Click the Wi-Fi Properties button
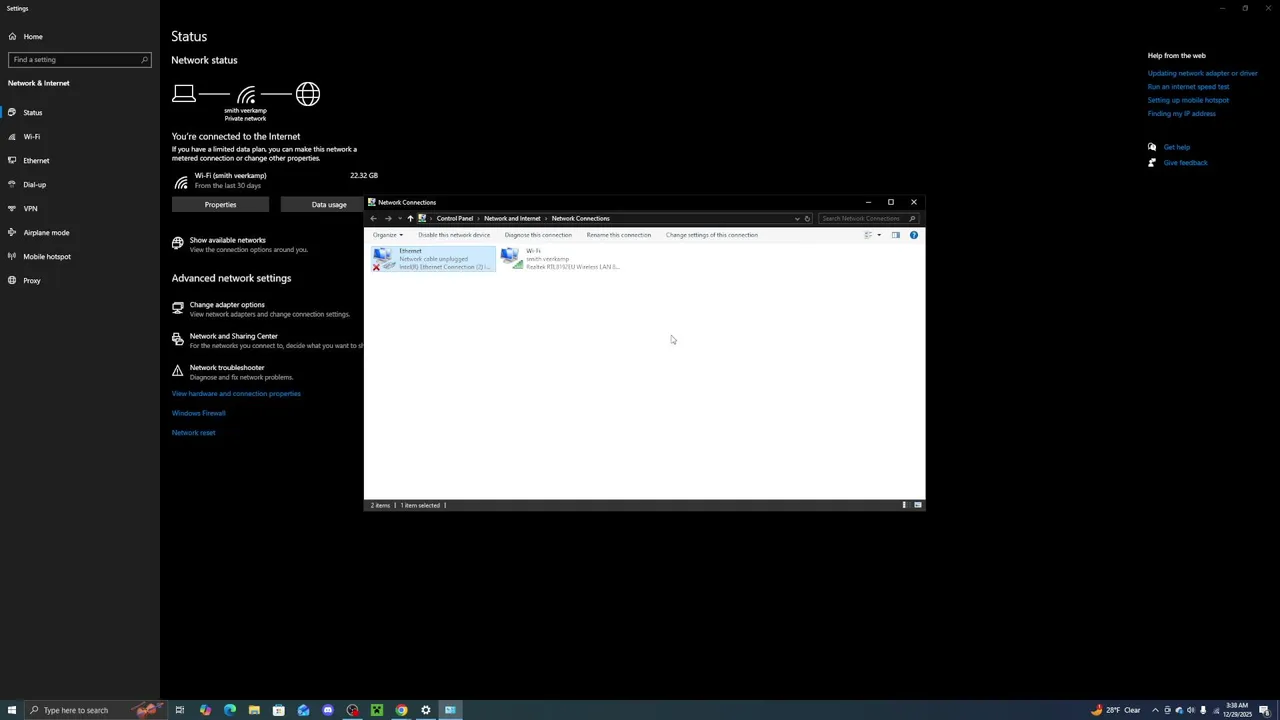The width and height of the screenshot is (1280, 720). tap(220, 204)
